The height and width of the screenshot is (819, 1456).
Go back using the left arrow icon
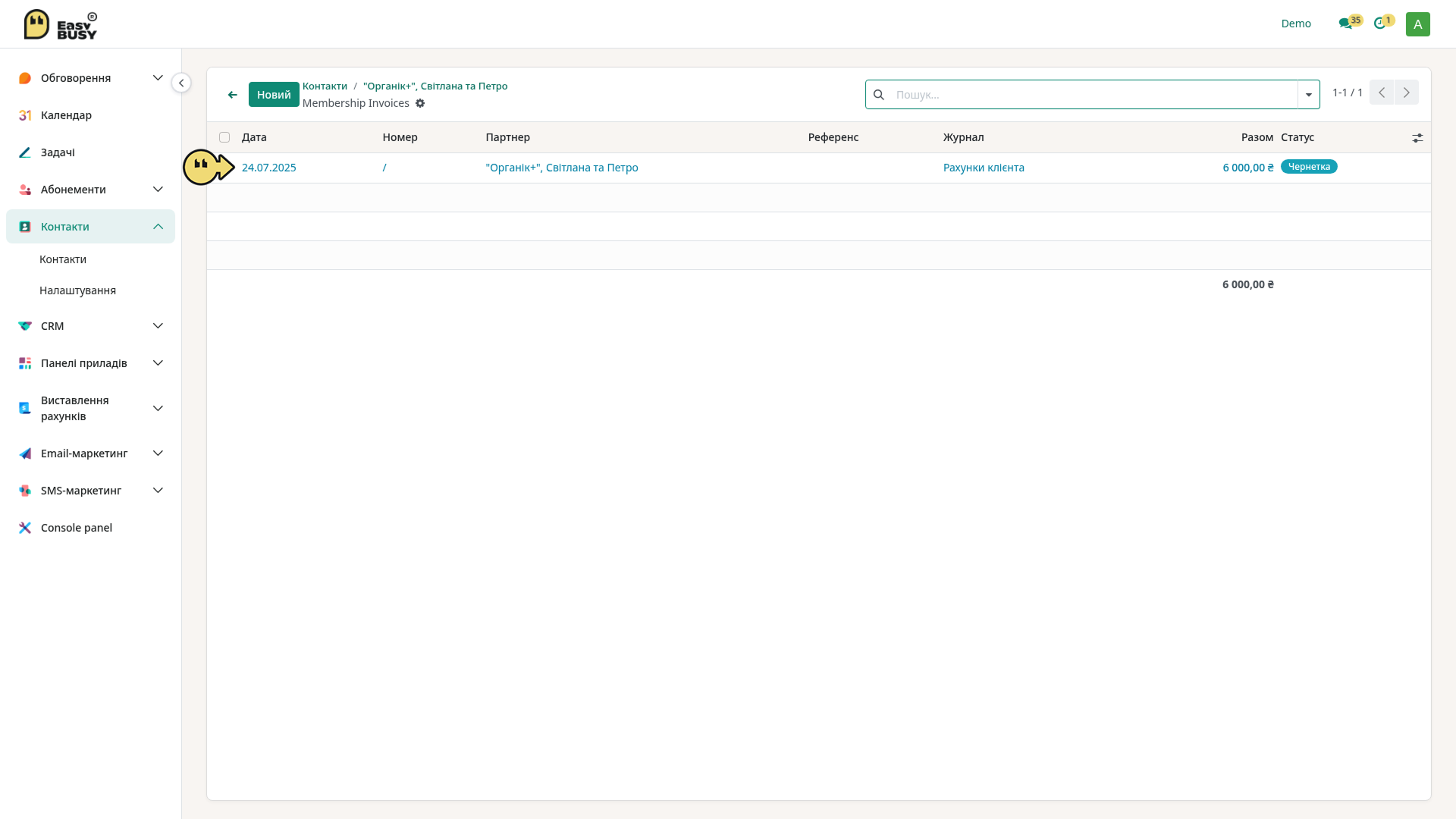[233, 95]
